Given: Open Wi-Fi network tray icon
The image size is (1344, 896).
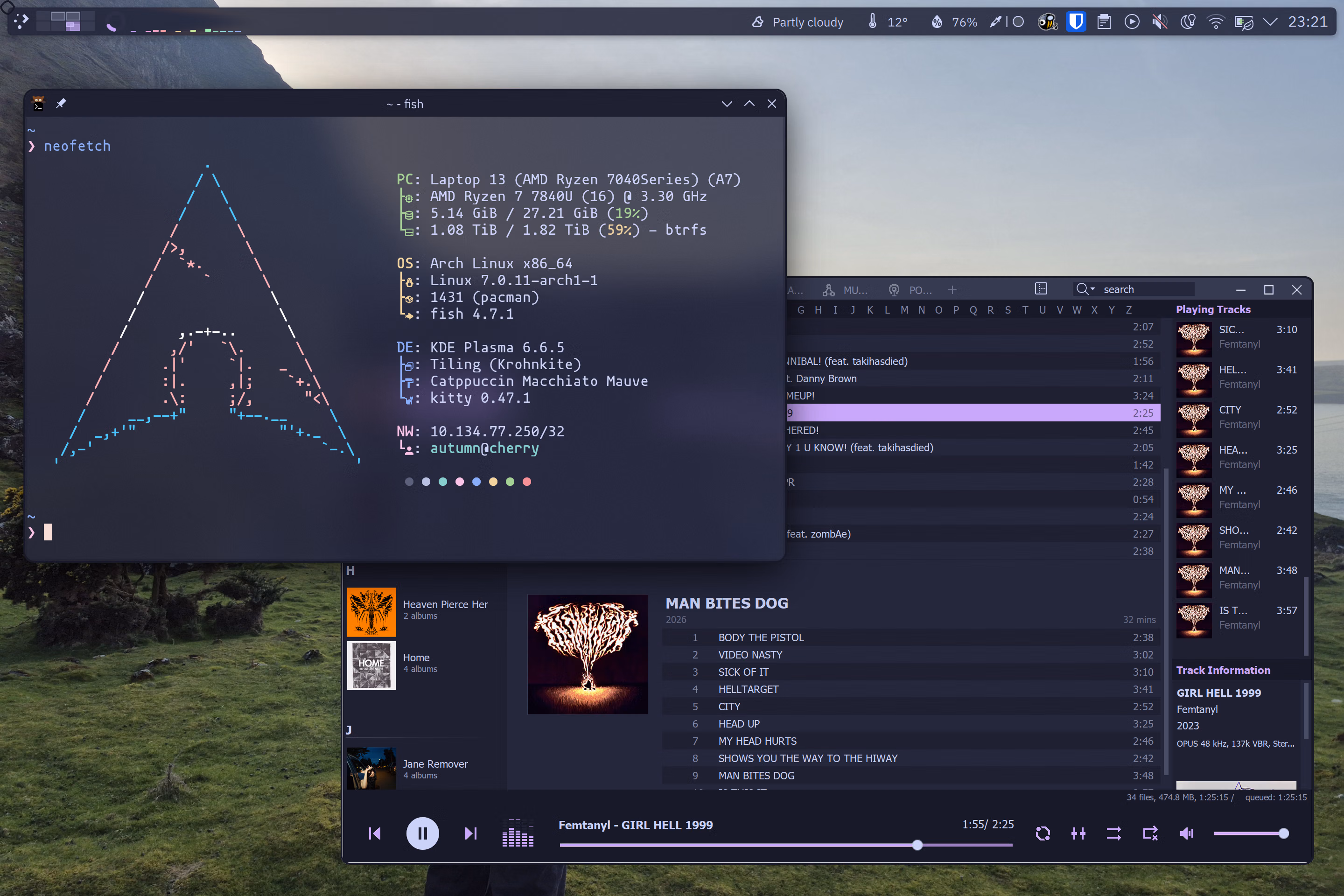Looking at the screenshot, I should tap(1215, 22).
